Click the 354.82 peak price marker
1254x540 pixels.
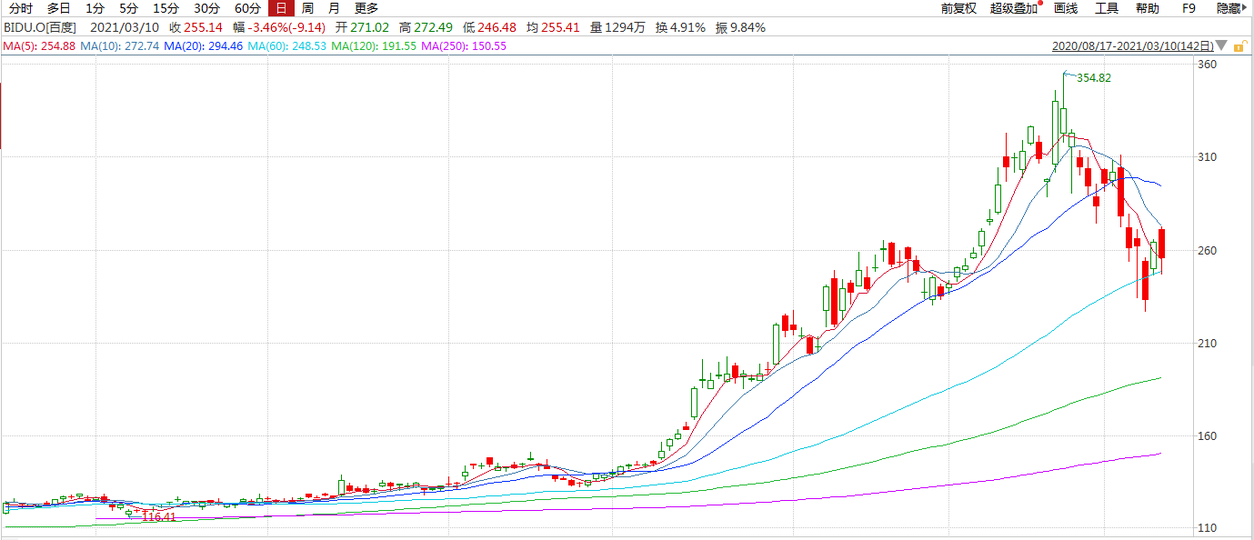pyautogui.click(x=1093, y=77)
